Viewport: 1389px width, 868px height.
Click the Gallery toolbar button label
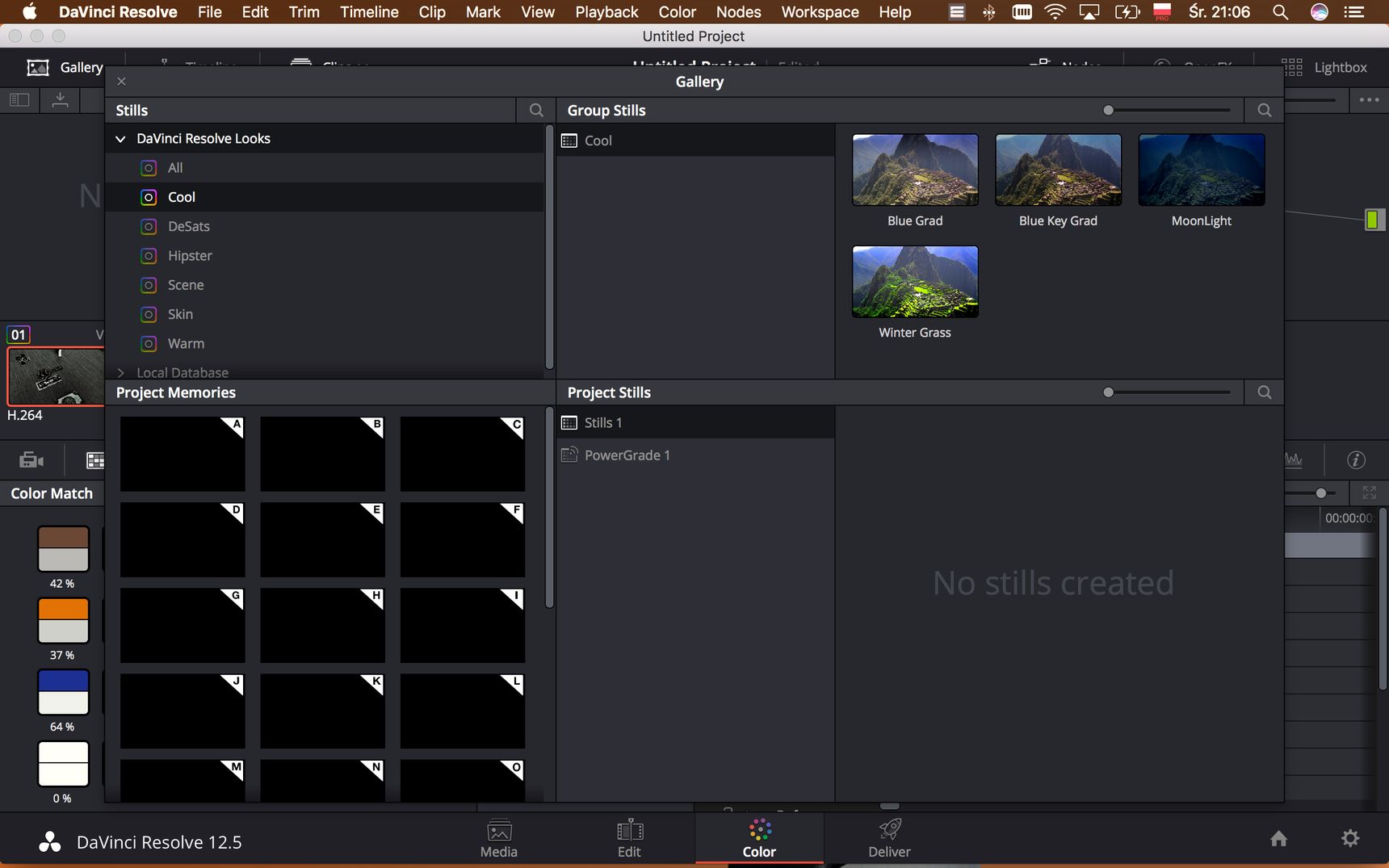coord(82,68)
